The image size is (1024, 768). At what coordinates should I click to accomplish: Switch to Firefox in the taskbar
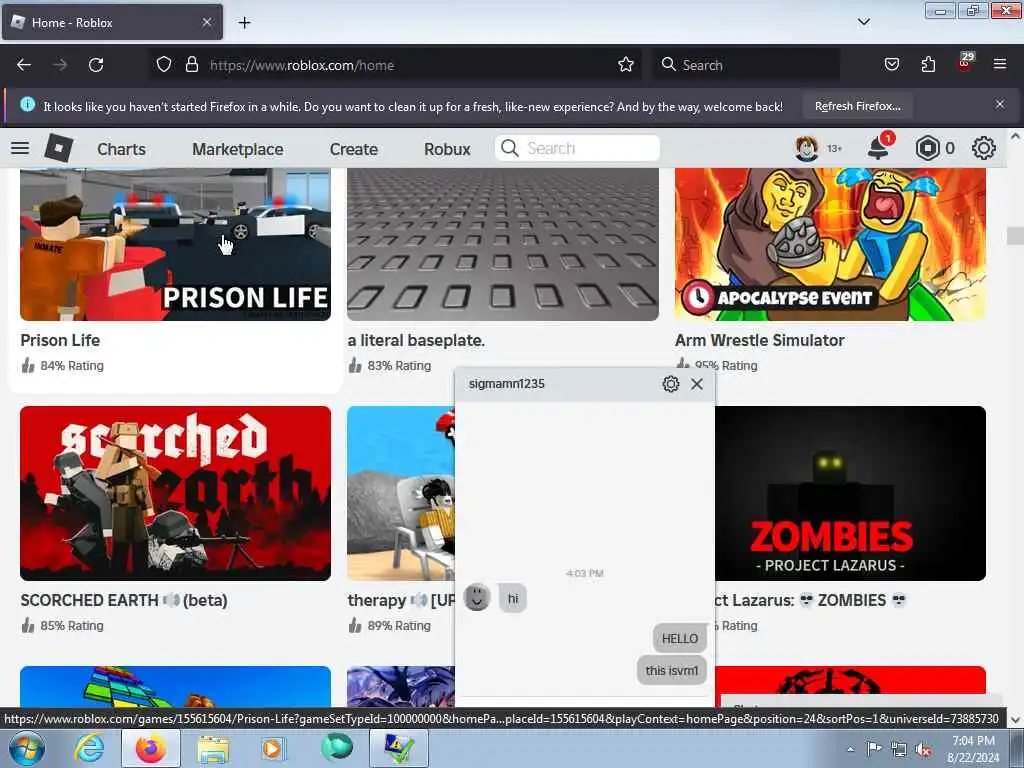click(x=151, y=748)
